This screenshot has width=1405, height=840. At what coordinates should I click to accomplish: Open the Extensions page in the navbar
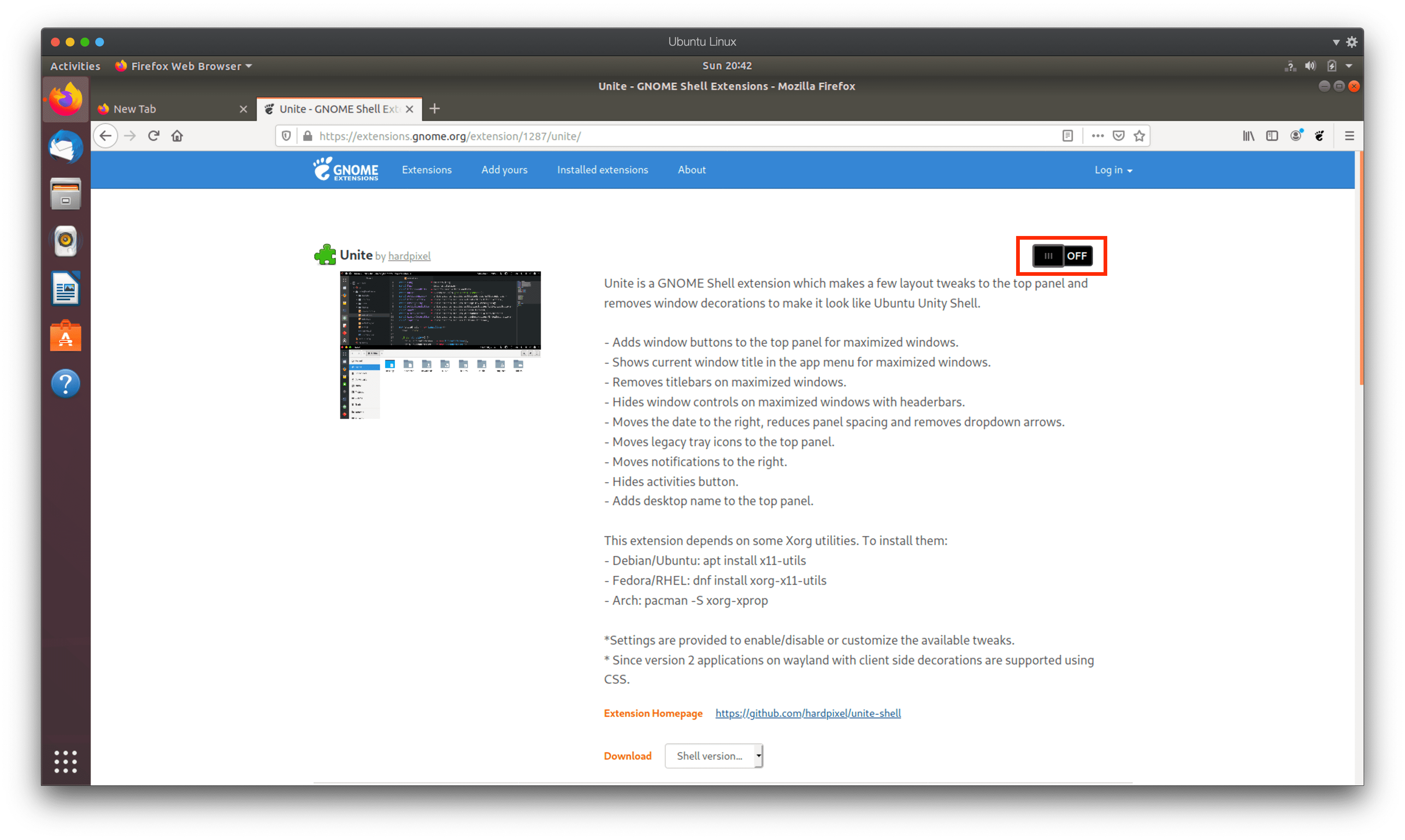click(x=427, y=170)
